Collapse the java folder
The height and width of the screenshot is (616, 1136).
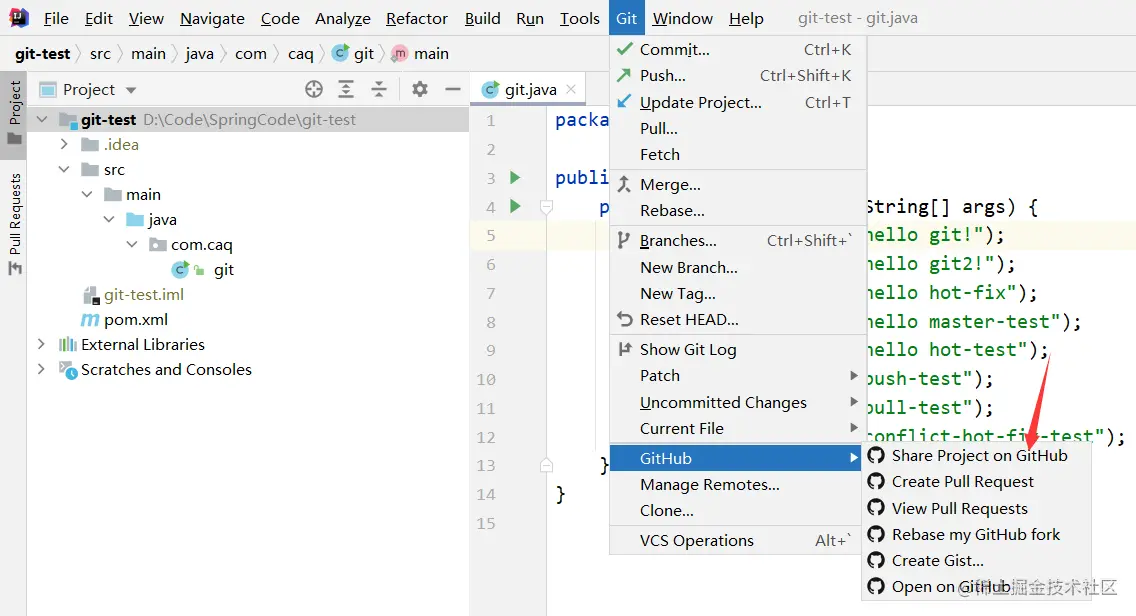pos(109,219)
